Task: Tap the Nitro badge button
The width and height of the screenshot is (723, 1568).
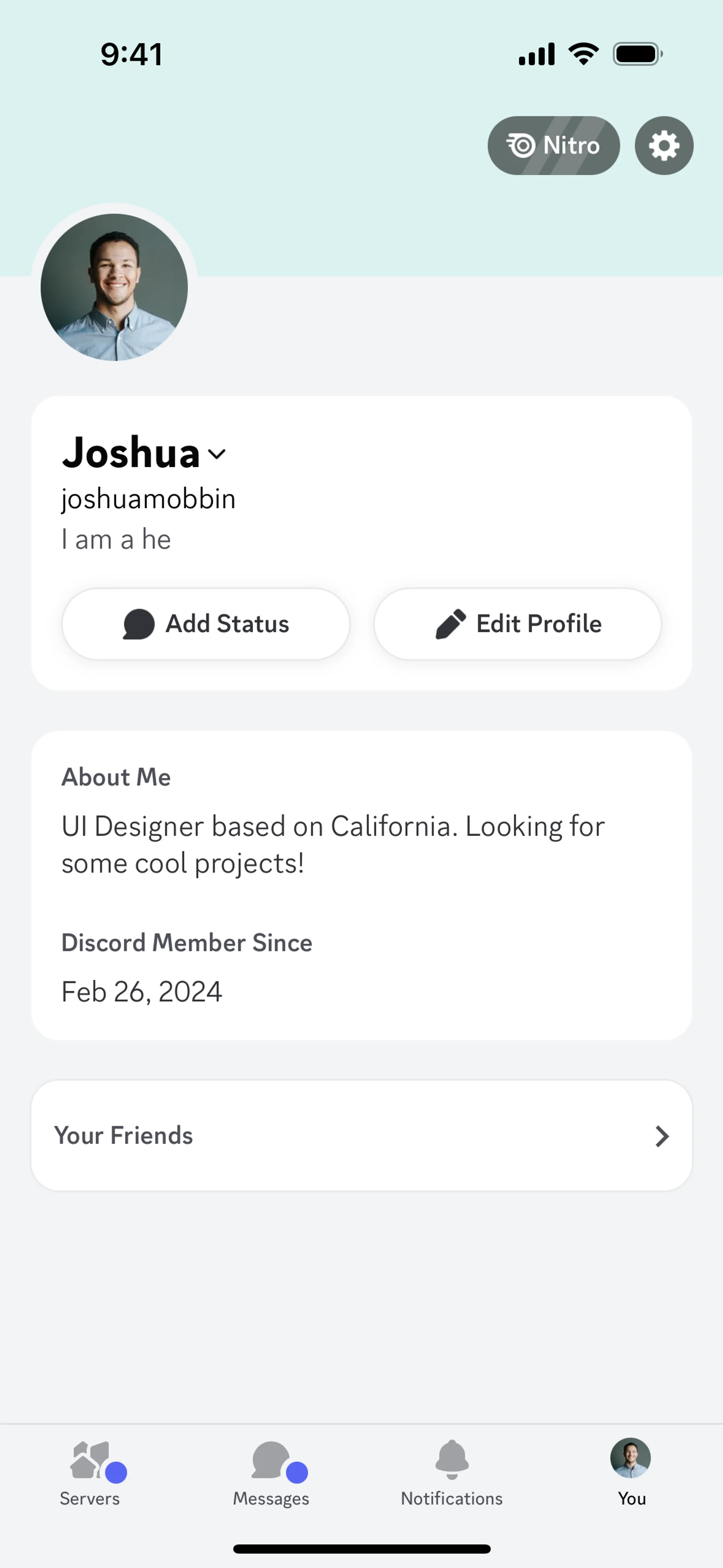Action: pyautogui.click(x=553, y=146)
